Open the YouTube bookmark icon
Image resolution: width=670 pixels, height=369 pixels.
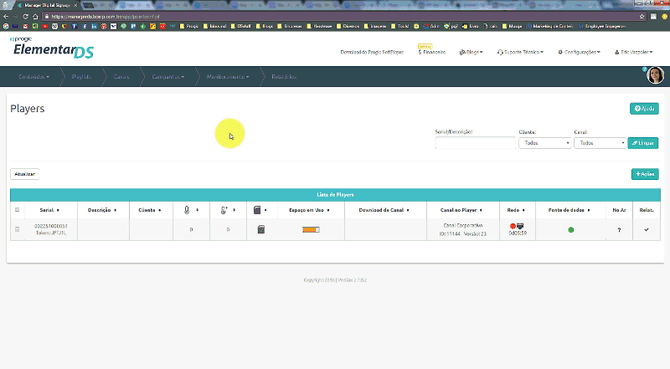click(45, 26)
